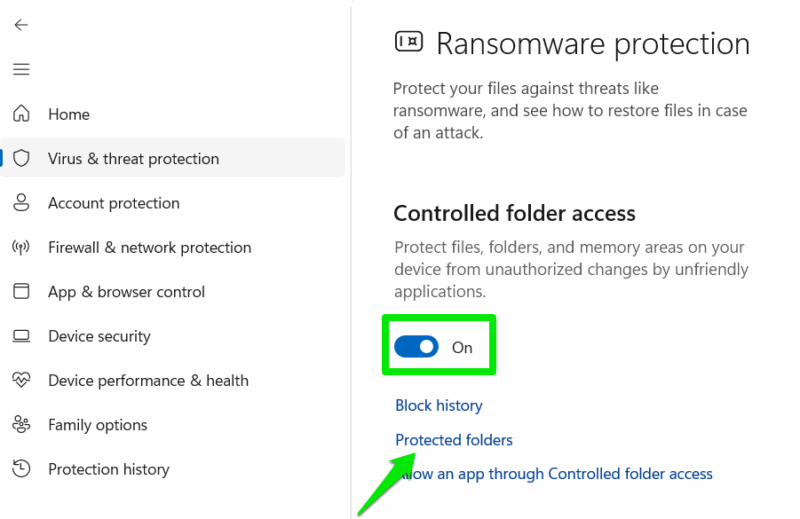Click the App & browser control icon
Image resolution: width=800 pixels, height=519 pixels.
pos(21,292)
